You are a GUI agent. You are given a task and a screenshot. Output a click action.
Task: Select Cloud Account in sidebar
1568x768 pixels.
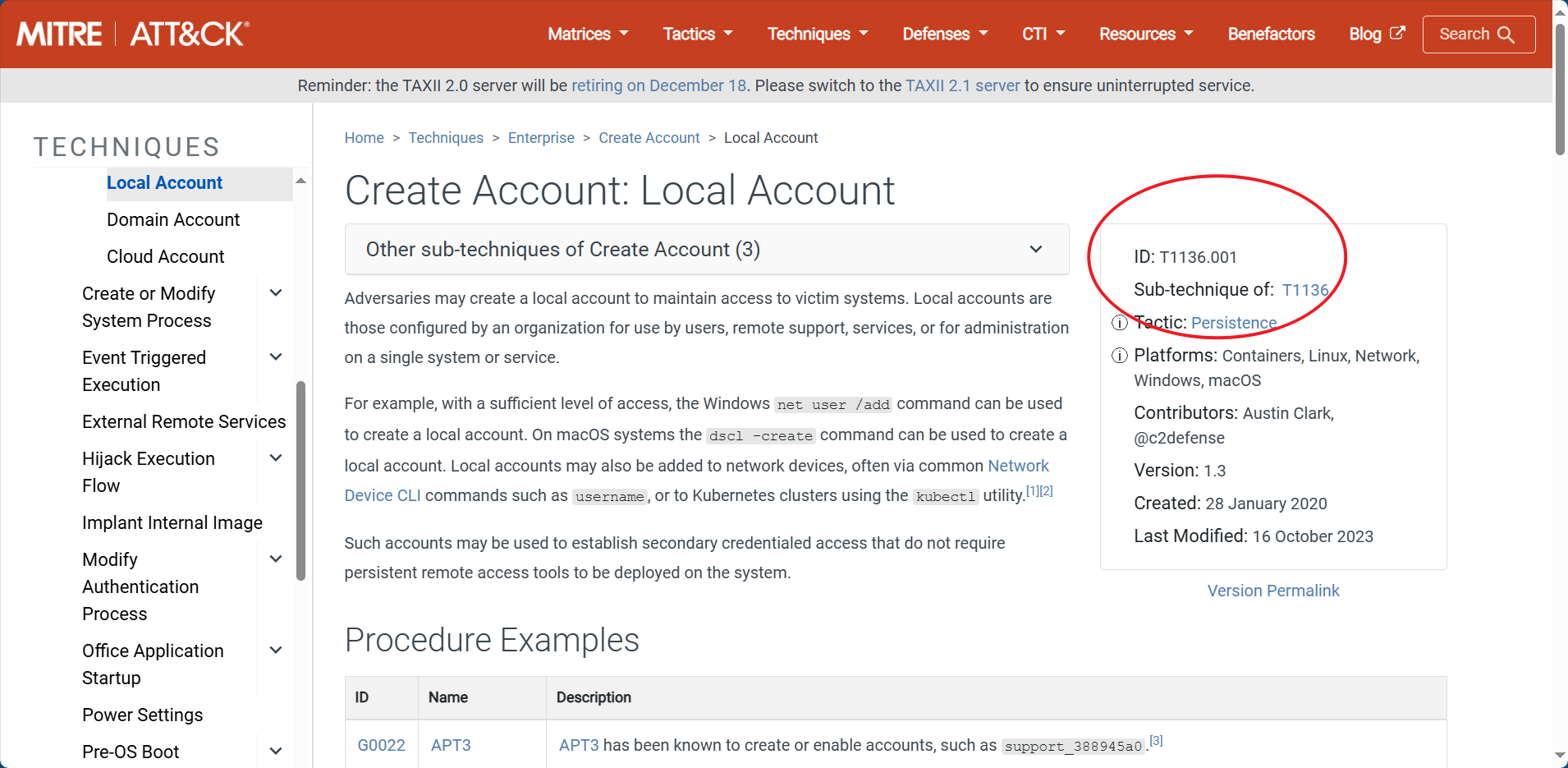165,256
